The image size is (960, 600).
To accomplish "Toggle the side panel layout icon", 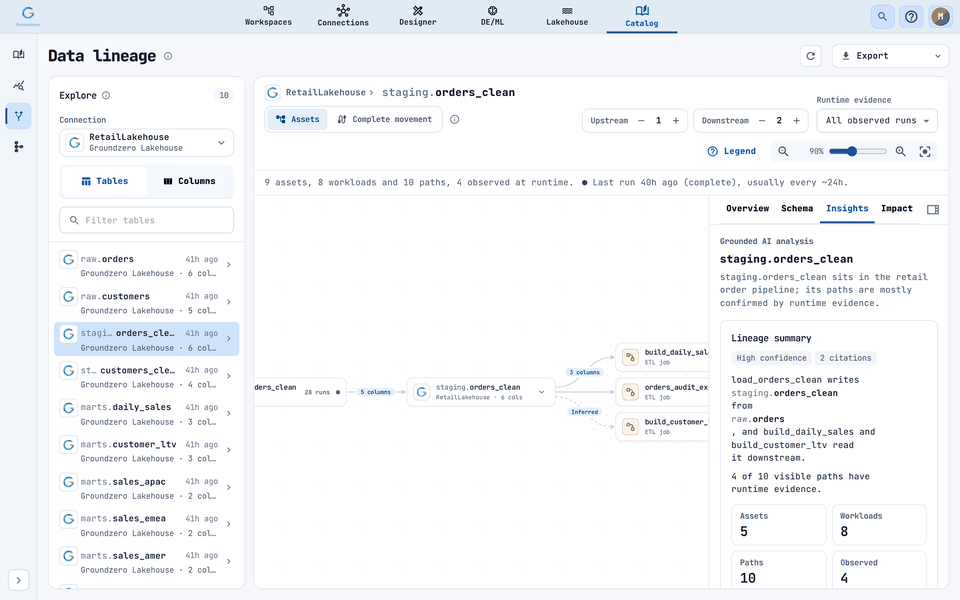I will click(932, 209).
